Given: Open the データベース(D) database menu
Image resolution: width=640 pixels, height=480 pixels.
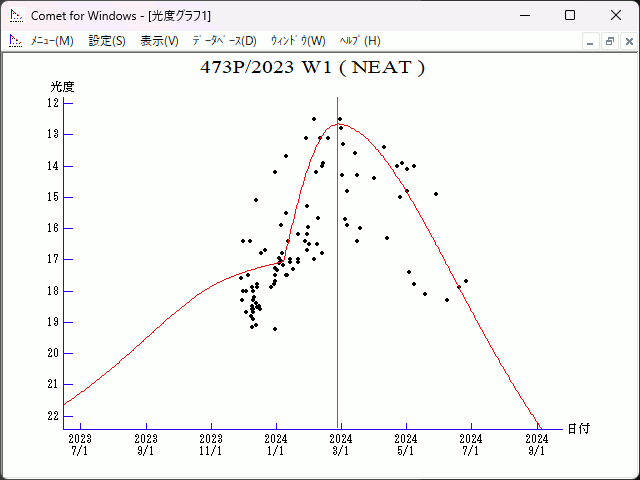Looking at the screenshot, I should [x=224, y=41].
